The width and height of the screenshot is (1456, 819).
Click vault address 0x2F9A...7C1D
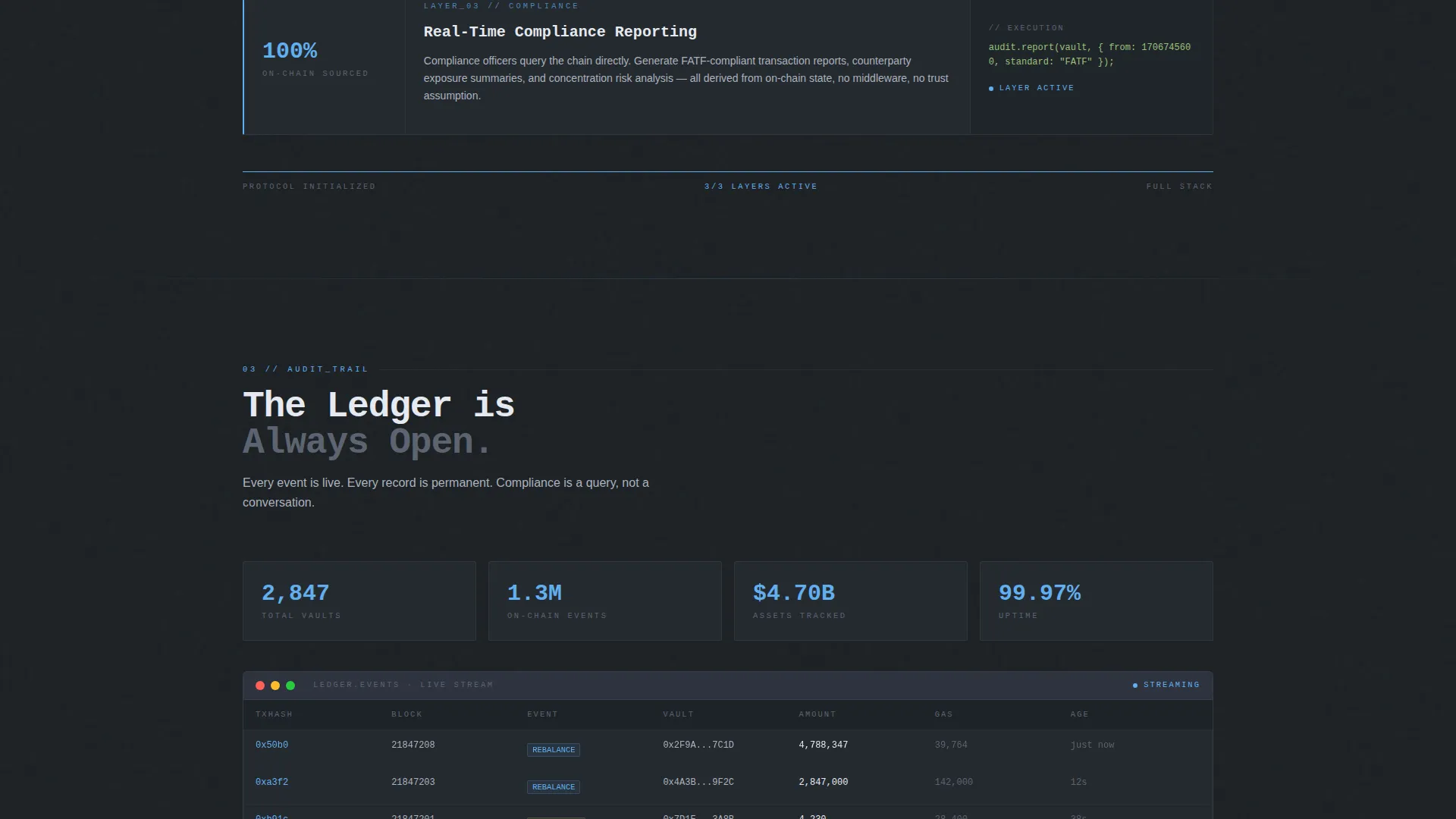pyautogui.click(x=698, y=745)
